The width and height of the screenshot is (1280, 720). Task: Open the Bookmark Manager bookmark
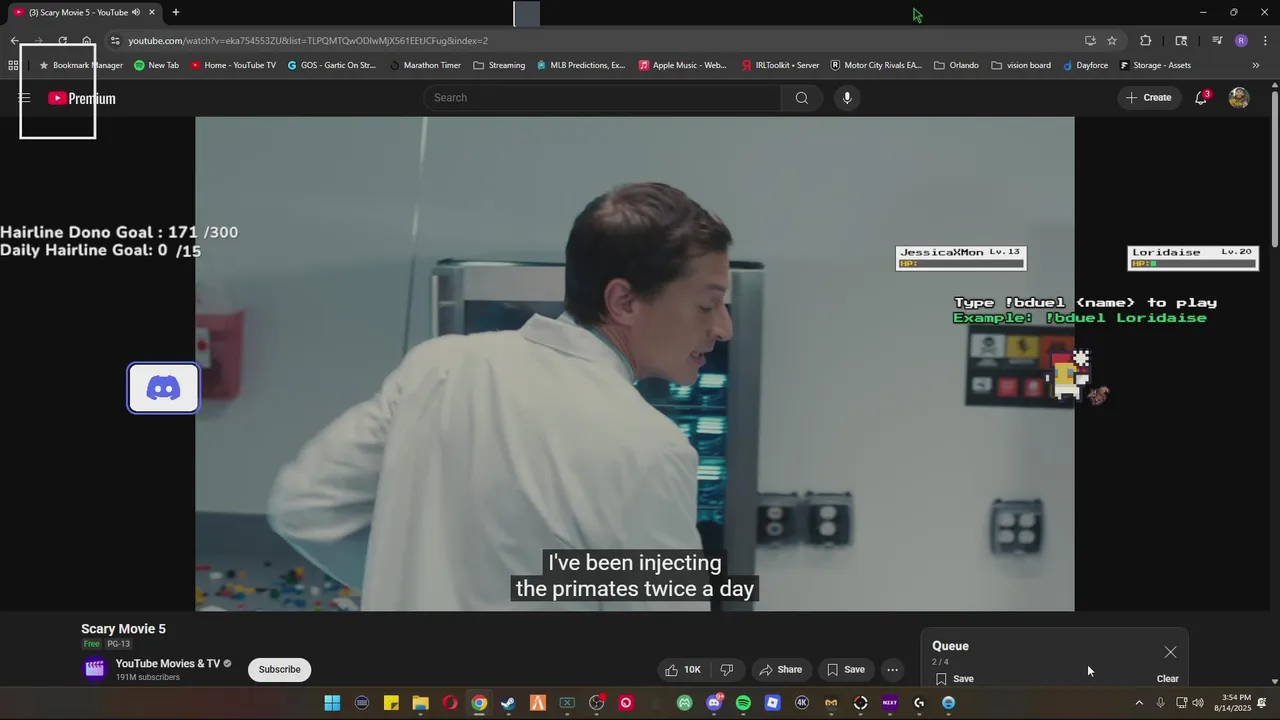pos(80,65)
